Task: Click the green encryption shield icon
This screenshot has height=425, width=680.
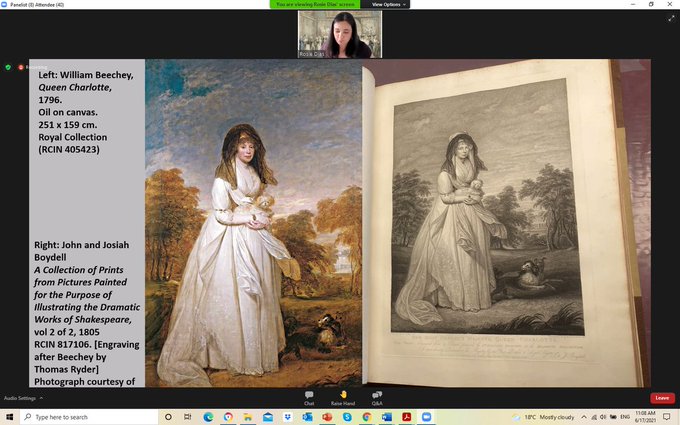Action: coord(8,67)
